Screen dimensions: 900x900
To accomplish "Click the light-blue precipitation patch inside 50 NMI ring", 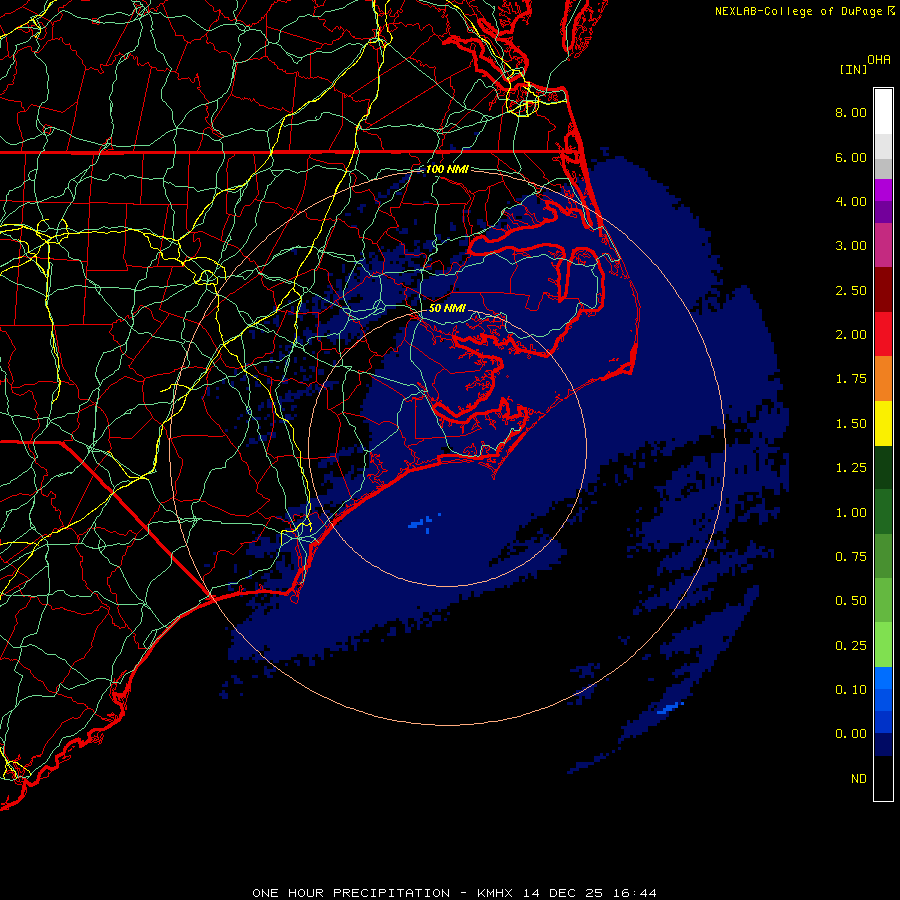I will (422, 523).
